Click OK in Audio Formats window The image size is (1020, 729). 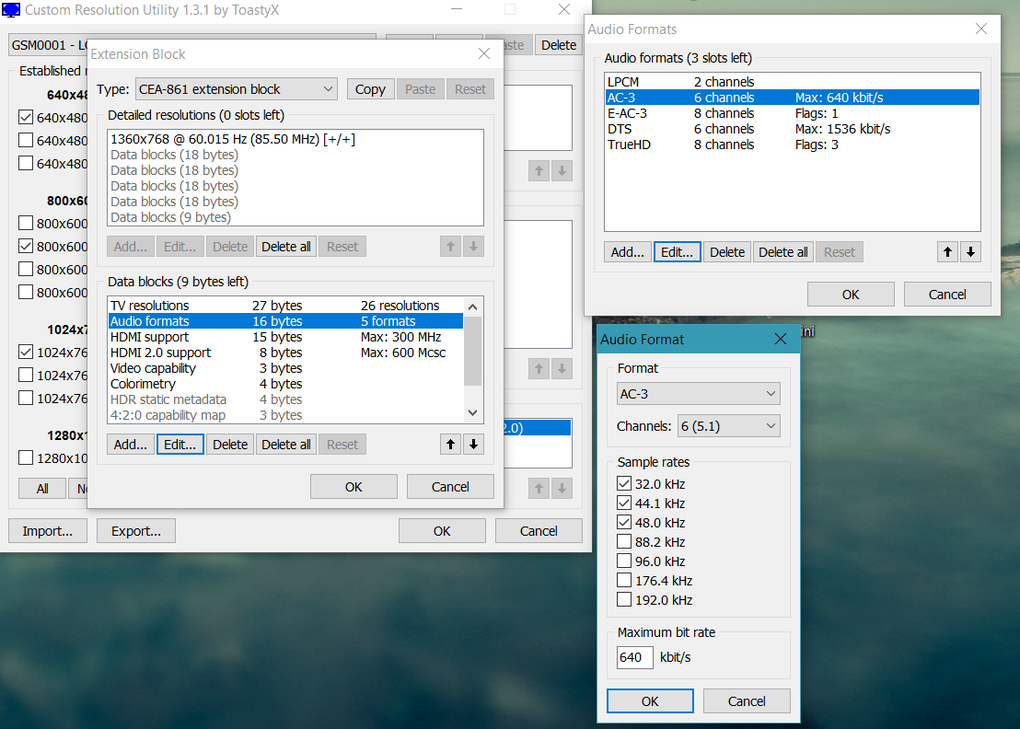pyautogui.click(x=851, y=295)
